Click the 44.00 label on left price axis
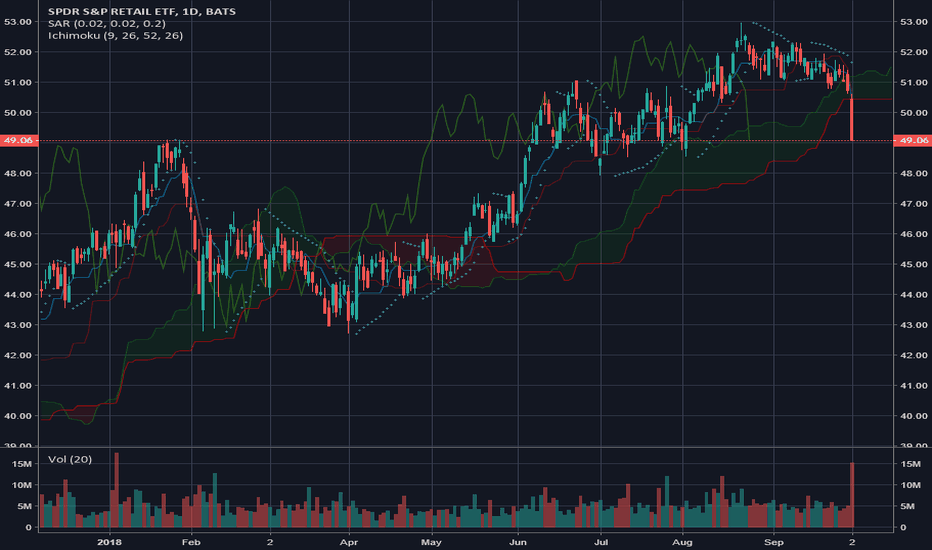The width and height of the screenshot is (932, 550). (x=18, y=295)
